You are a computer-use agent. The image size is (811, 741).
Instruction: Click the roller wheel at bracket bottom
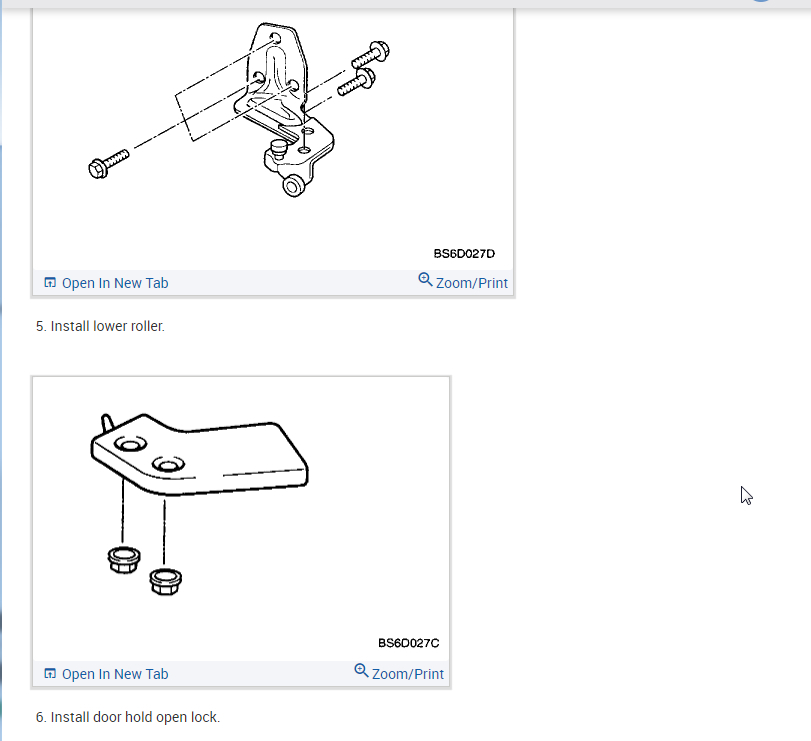[294, 186]
